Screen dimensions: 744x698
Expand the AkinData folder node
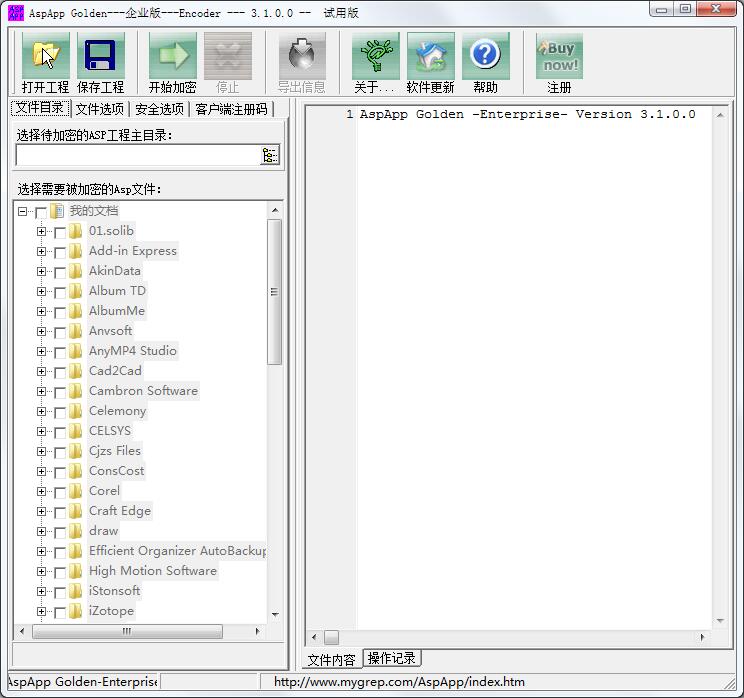41,271
